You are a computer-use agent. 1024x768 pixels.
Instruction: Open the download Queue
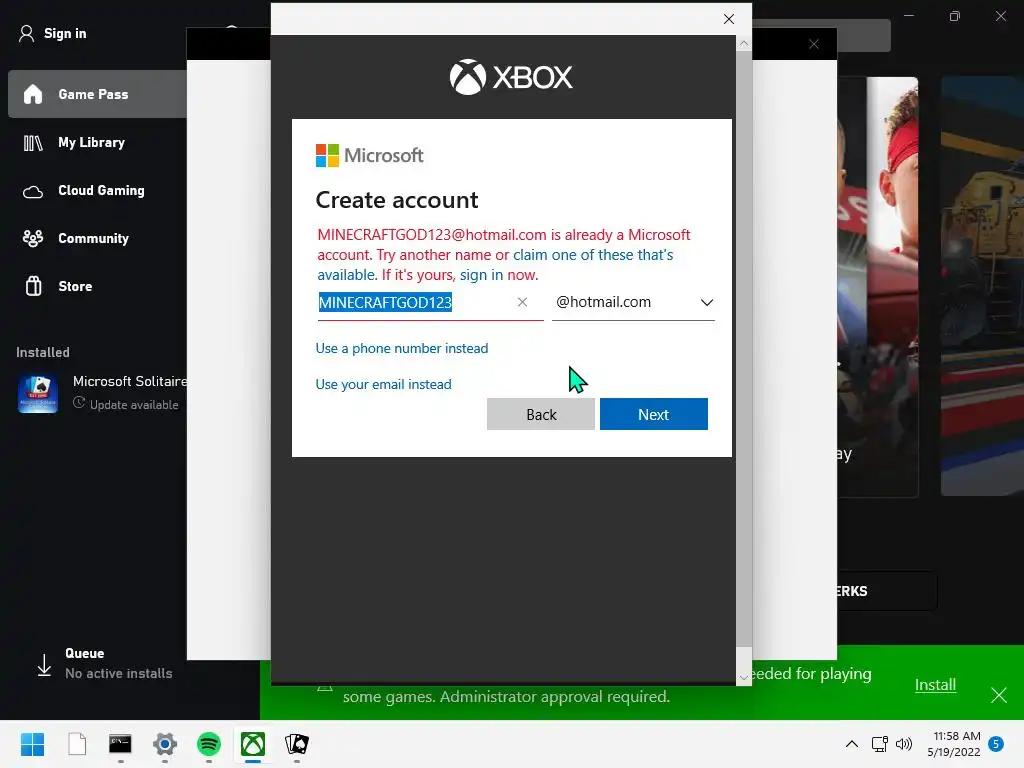[x=104, y=664]
